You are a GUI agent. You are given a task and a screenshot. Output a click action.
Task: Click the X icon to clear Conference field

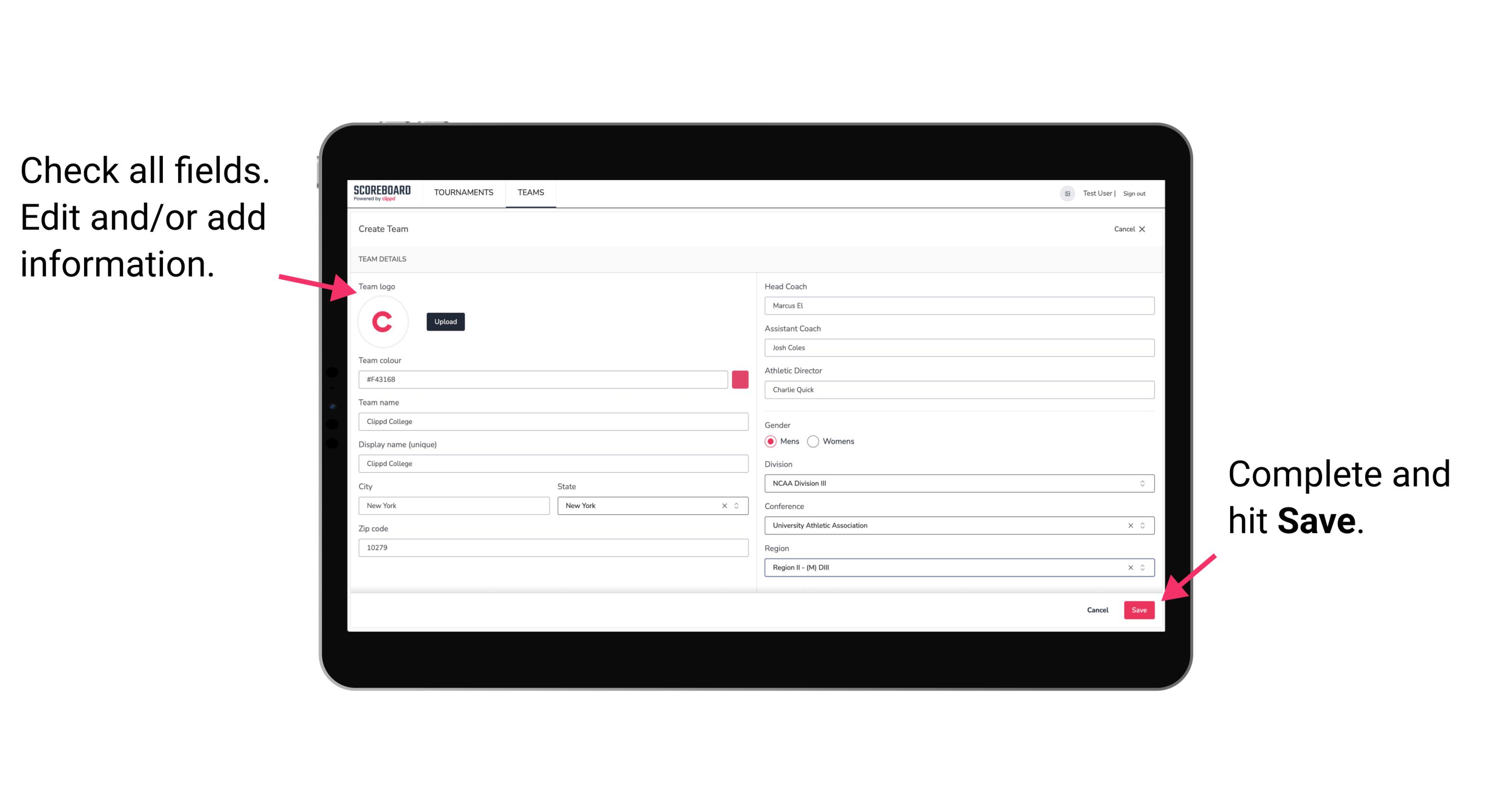pyautogui.click(x=1128, y=525)
